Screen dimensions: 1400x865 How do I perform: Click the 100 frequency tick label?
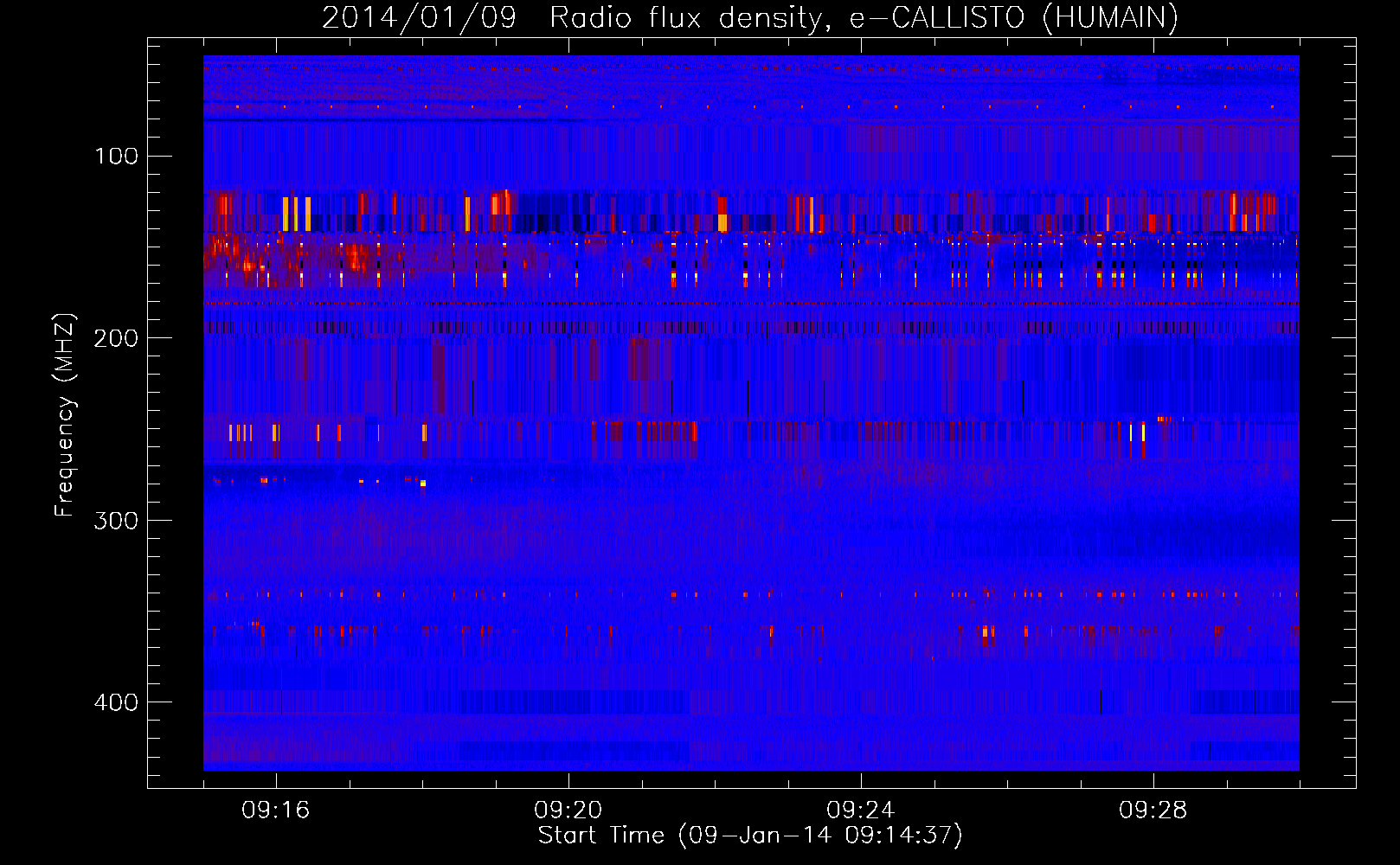pos(116,156)
